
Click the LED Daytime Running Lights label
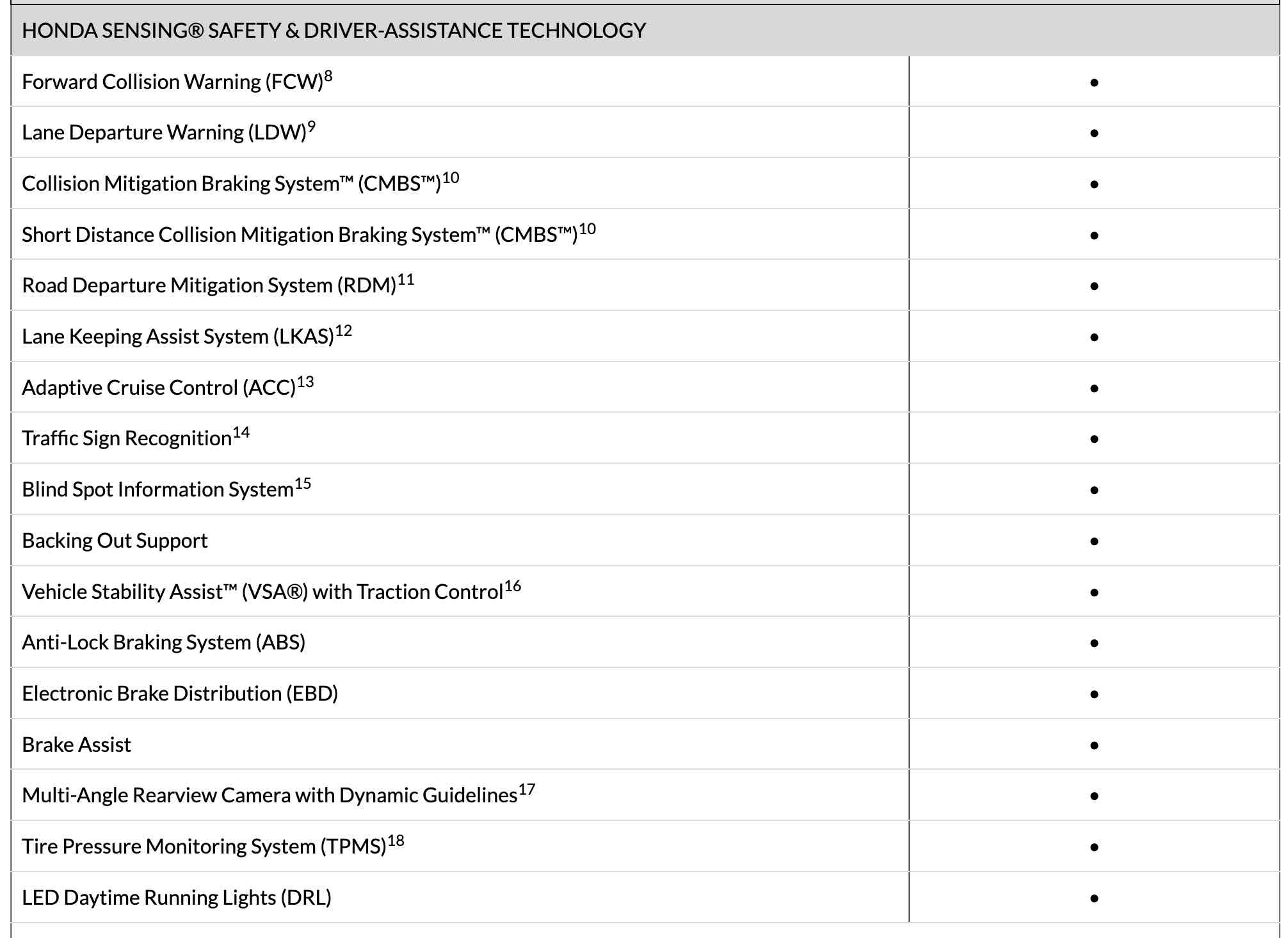(177, 898)
